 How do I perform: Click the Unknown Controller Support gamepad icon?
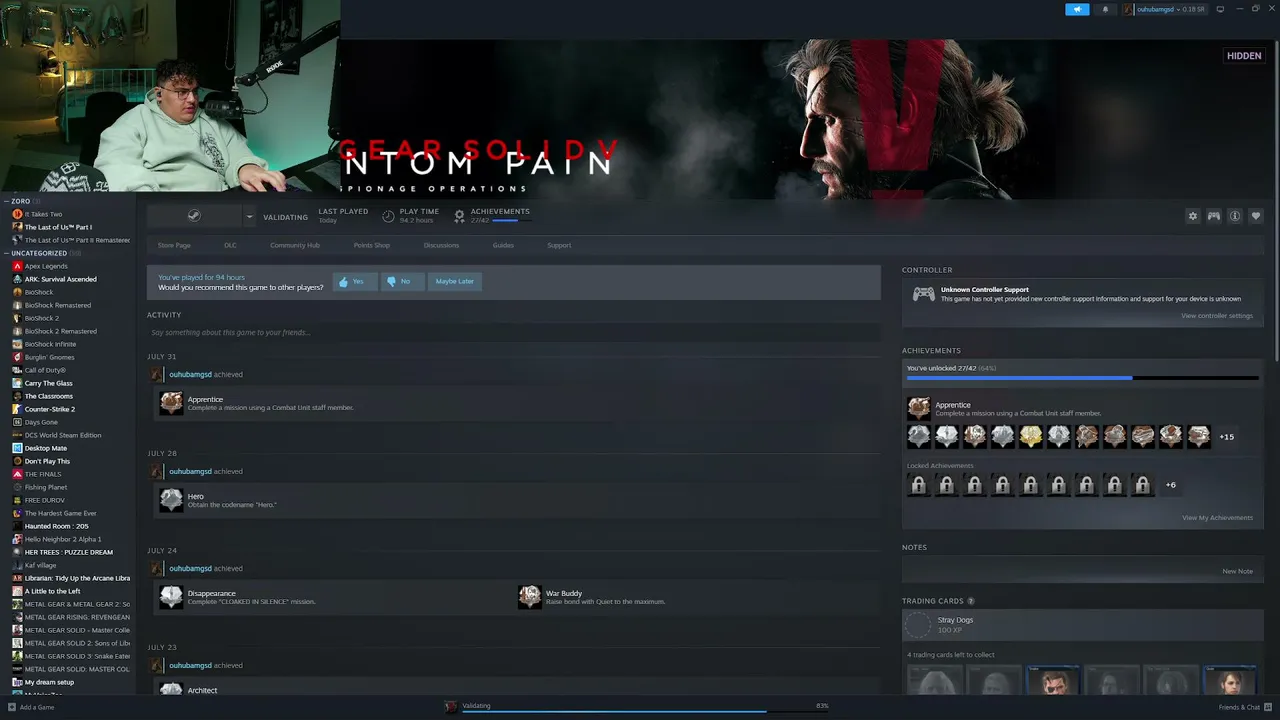924,294
